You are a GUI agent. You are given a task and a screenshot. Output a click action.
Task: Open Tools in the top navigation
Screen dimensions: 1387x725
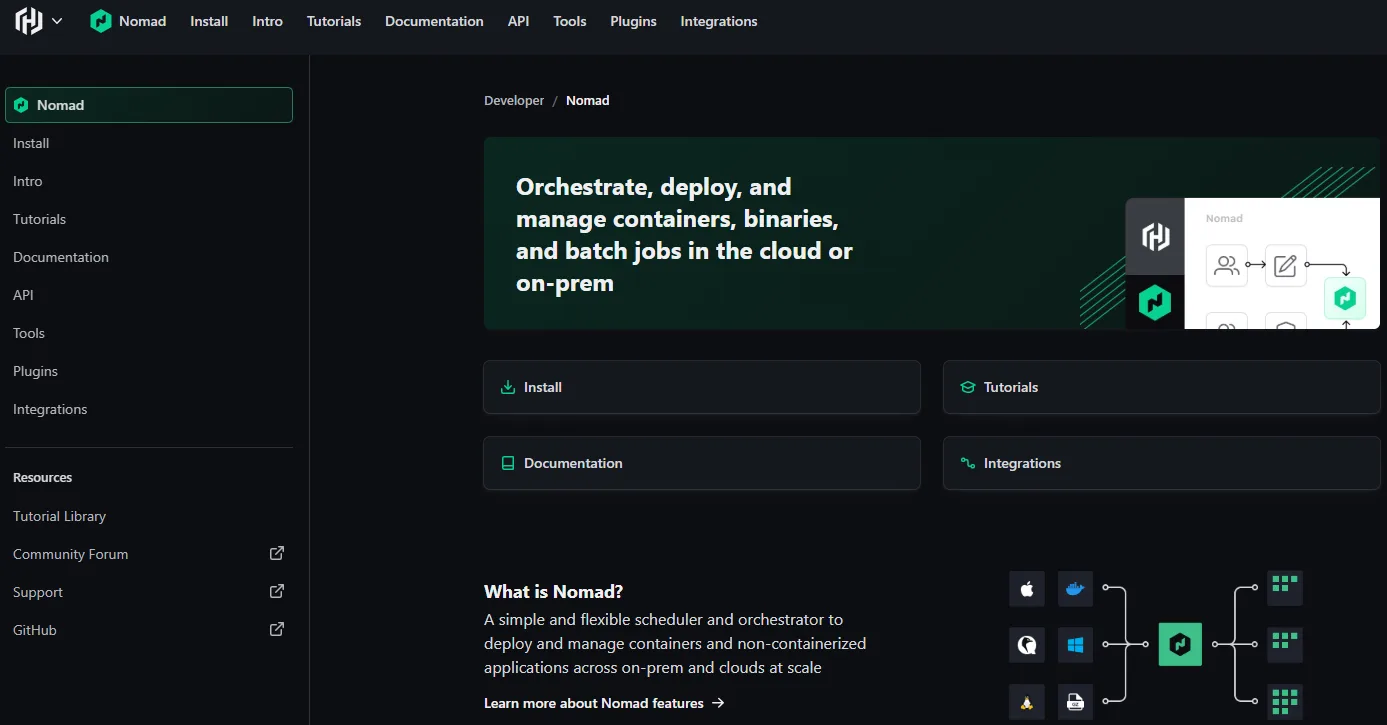pos(570,21)
